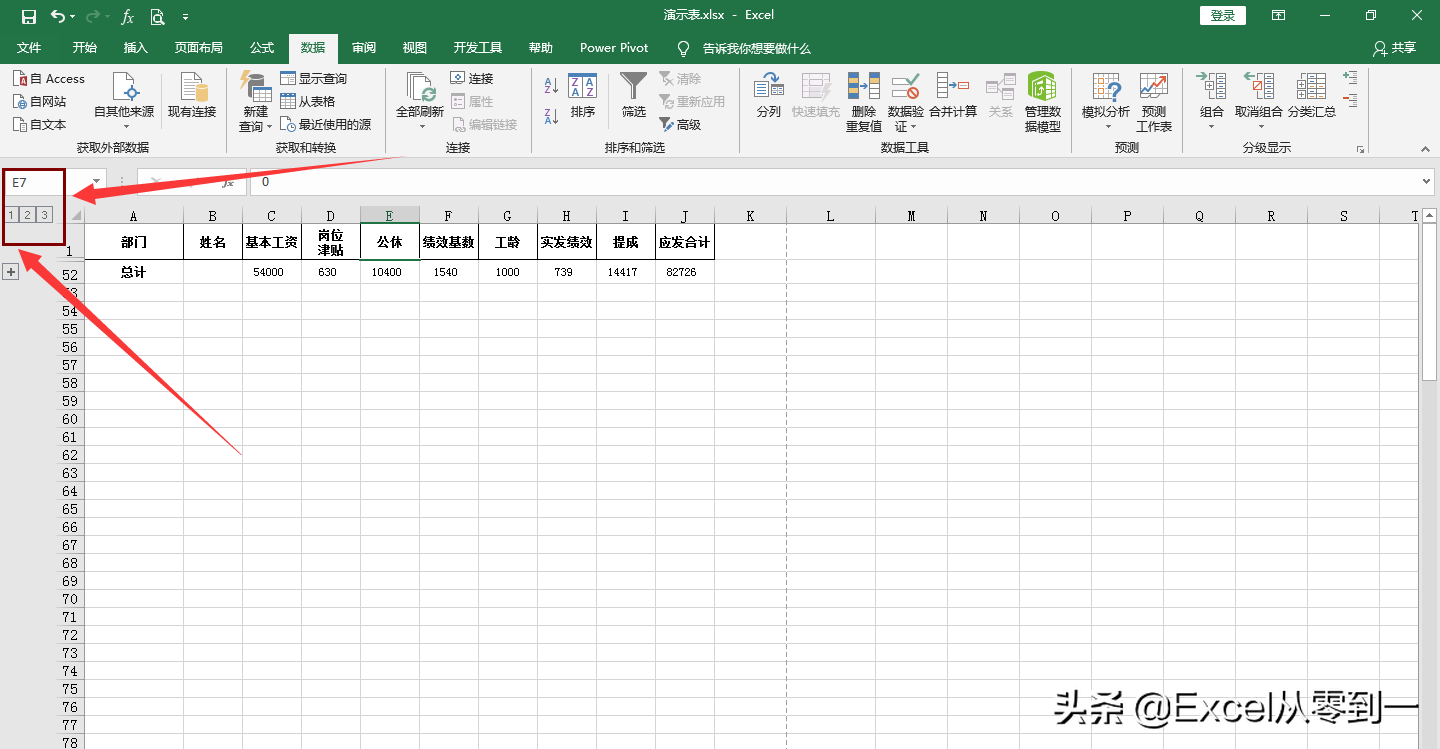This screenshot has height=749, width=1440.
Task: Click the Undo arrow icon
Action: 59,16
